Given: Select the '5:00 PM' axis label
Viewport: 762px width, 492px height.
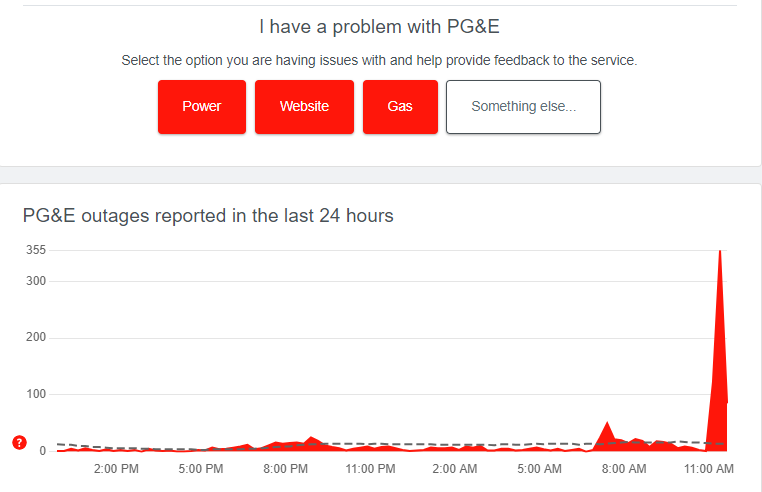Looking at the screenshot, I should [x=201, y=469].
